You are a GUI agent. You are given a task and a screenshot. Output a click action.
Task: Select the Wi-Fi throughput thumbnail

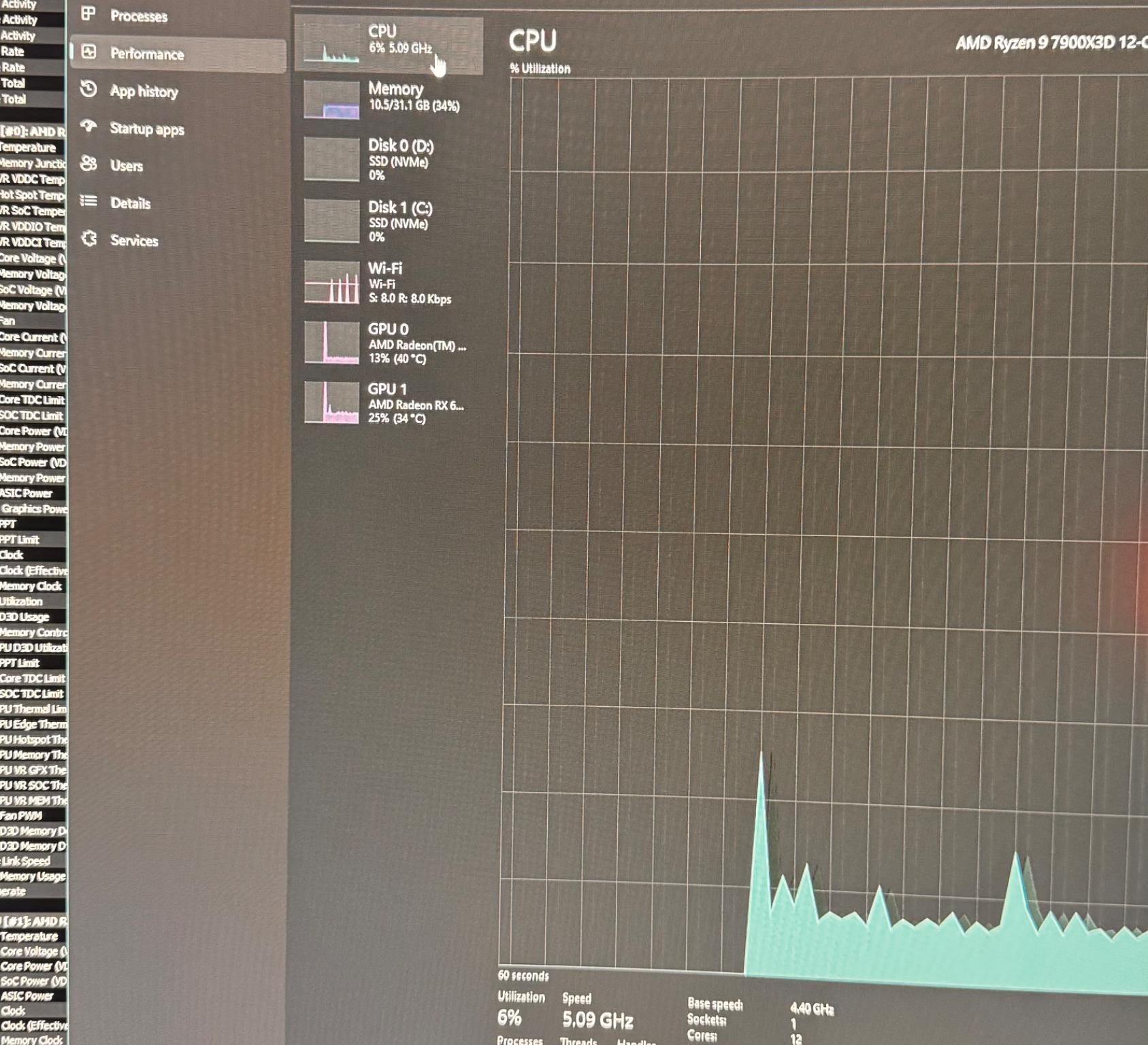(331, 282)
